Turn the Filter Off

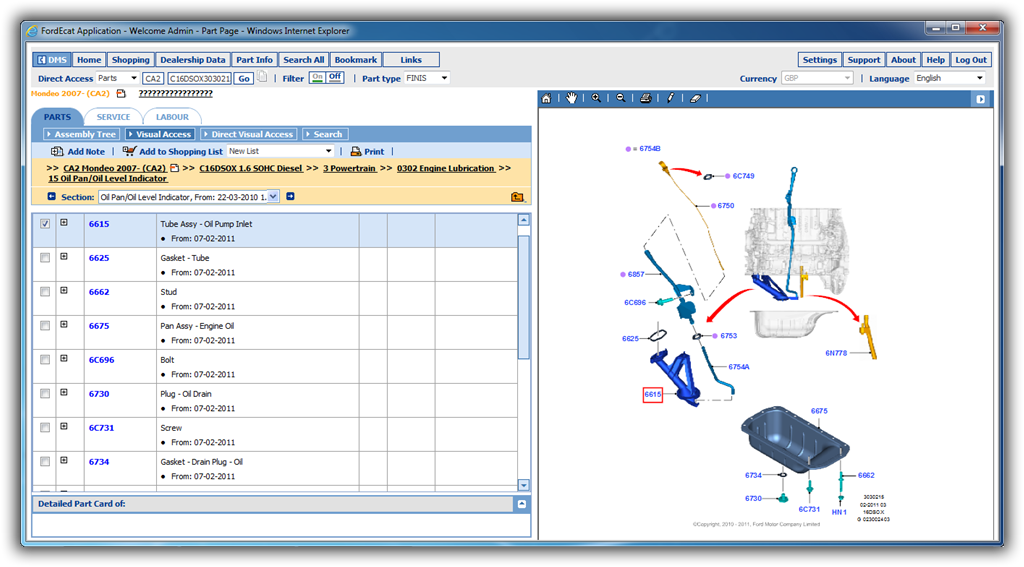(x=335, y=77)
